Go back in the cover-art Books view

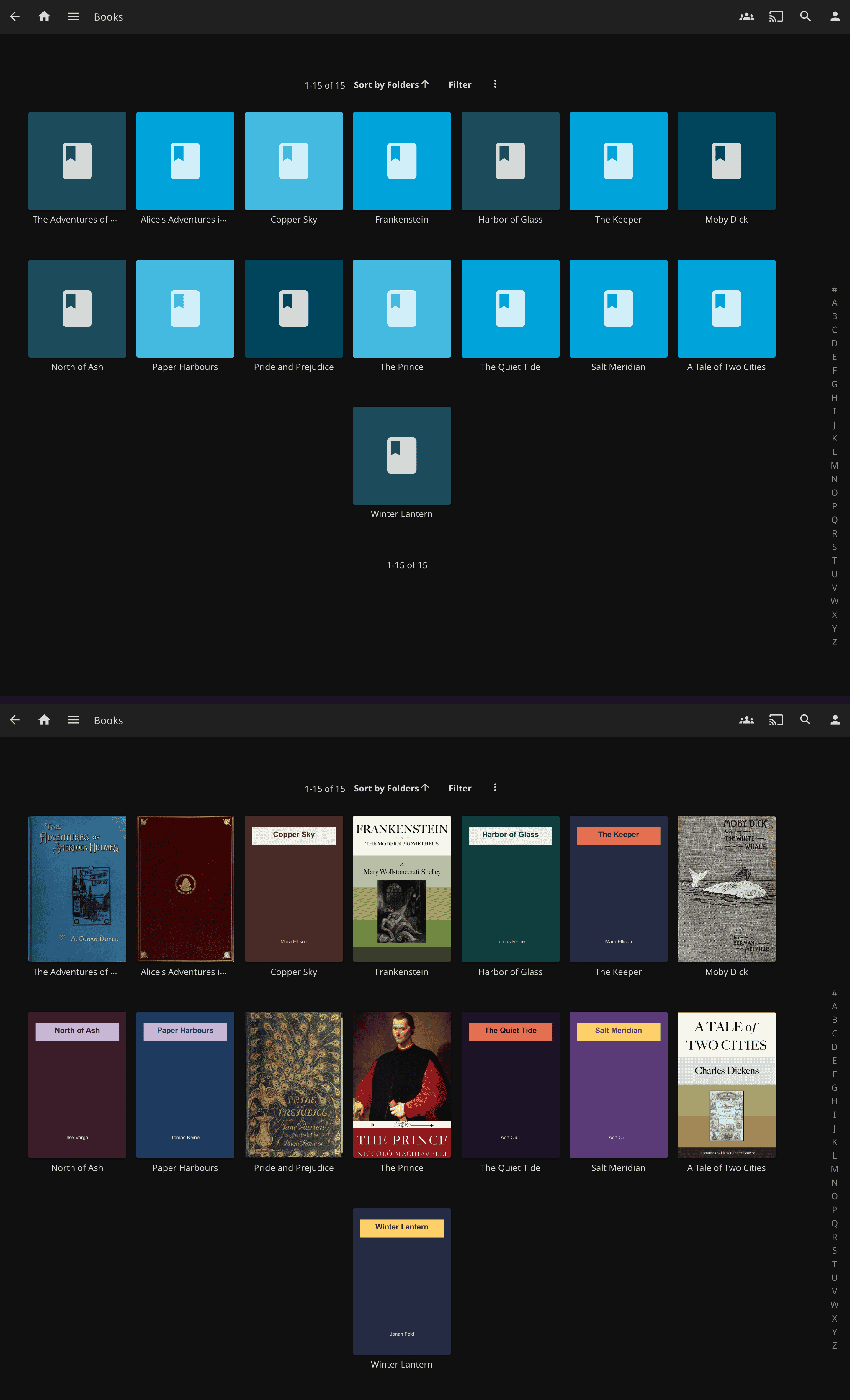(x=15, y=720)
